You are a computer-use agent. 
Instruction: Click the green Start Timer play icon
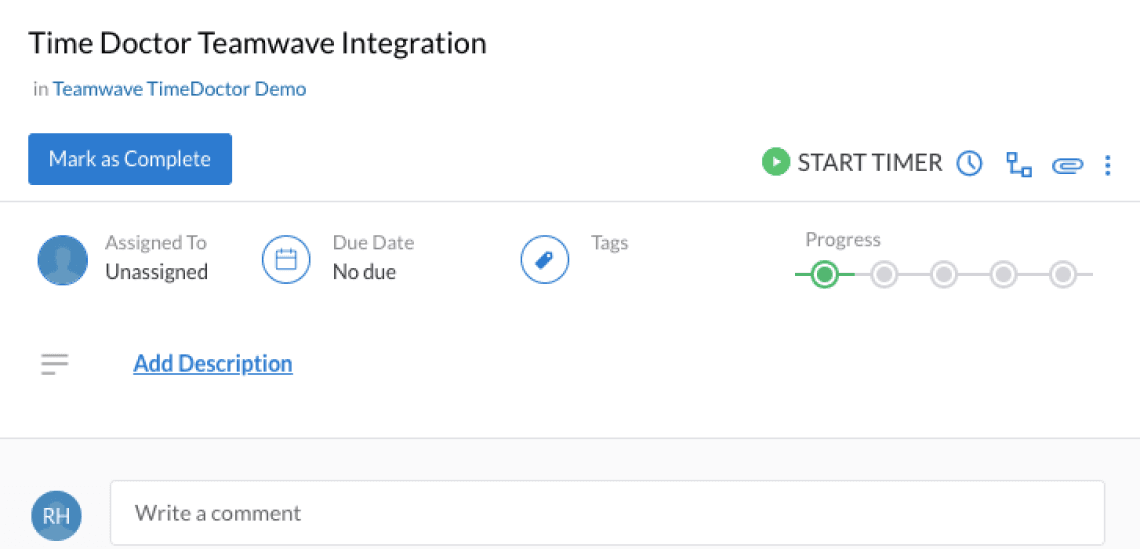[775, 162]
